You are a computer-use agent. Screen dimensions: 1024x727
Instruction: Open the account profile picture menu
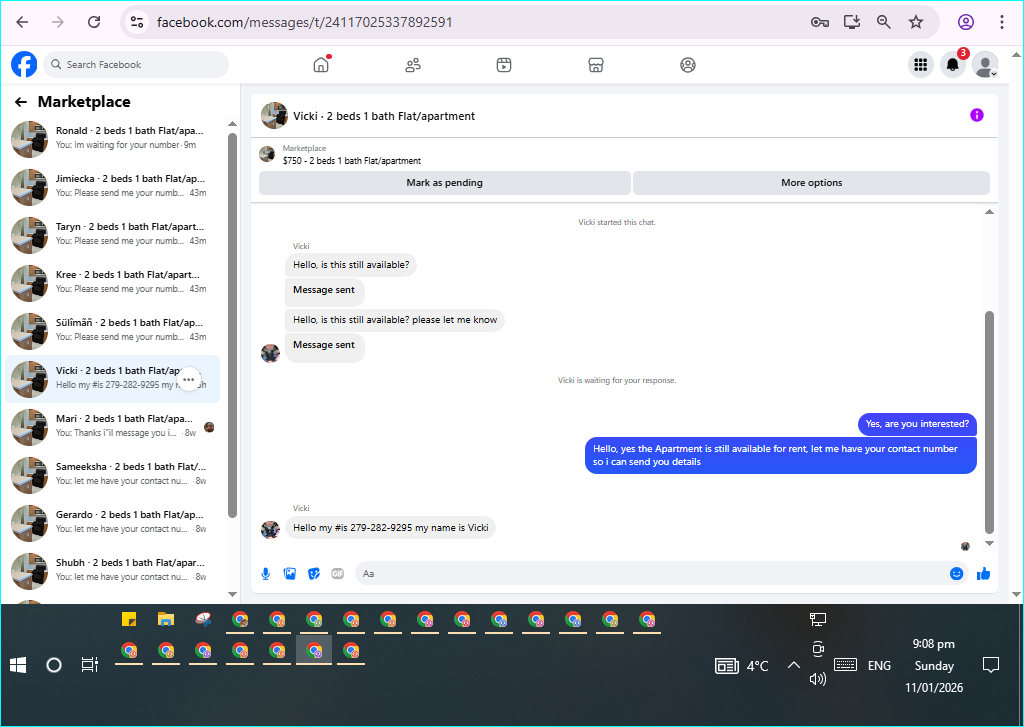[985, 65]
